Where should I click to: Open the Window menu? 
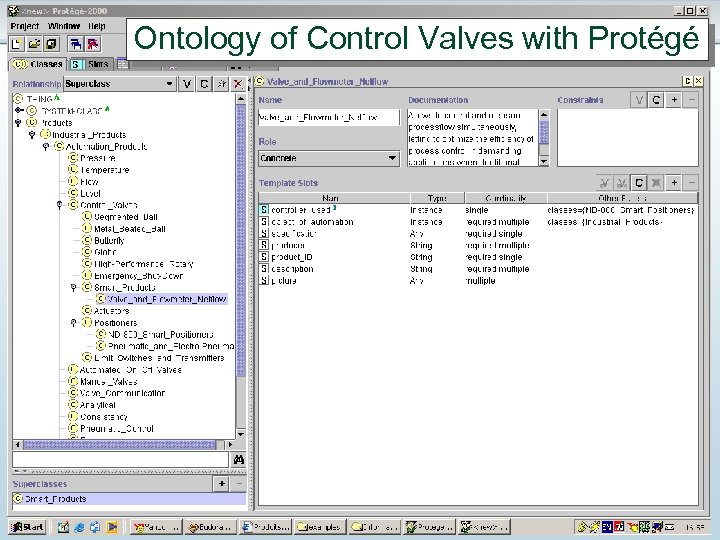click(x=64, y=26)
